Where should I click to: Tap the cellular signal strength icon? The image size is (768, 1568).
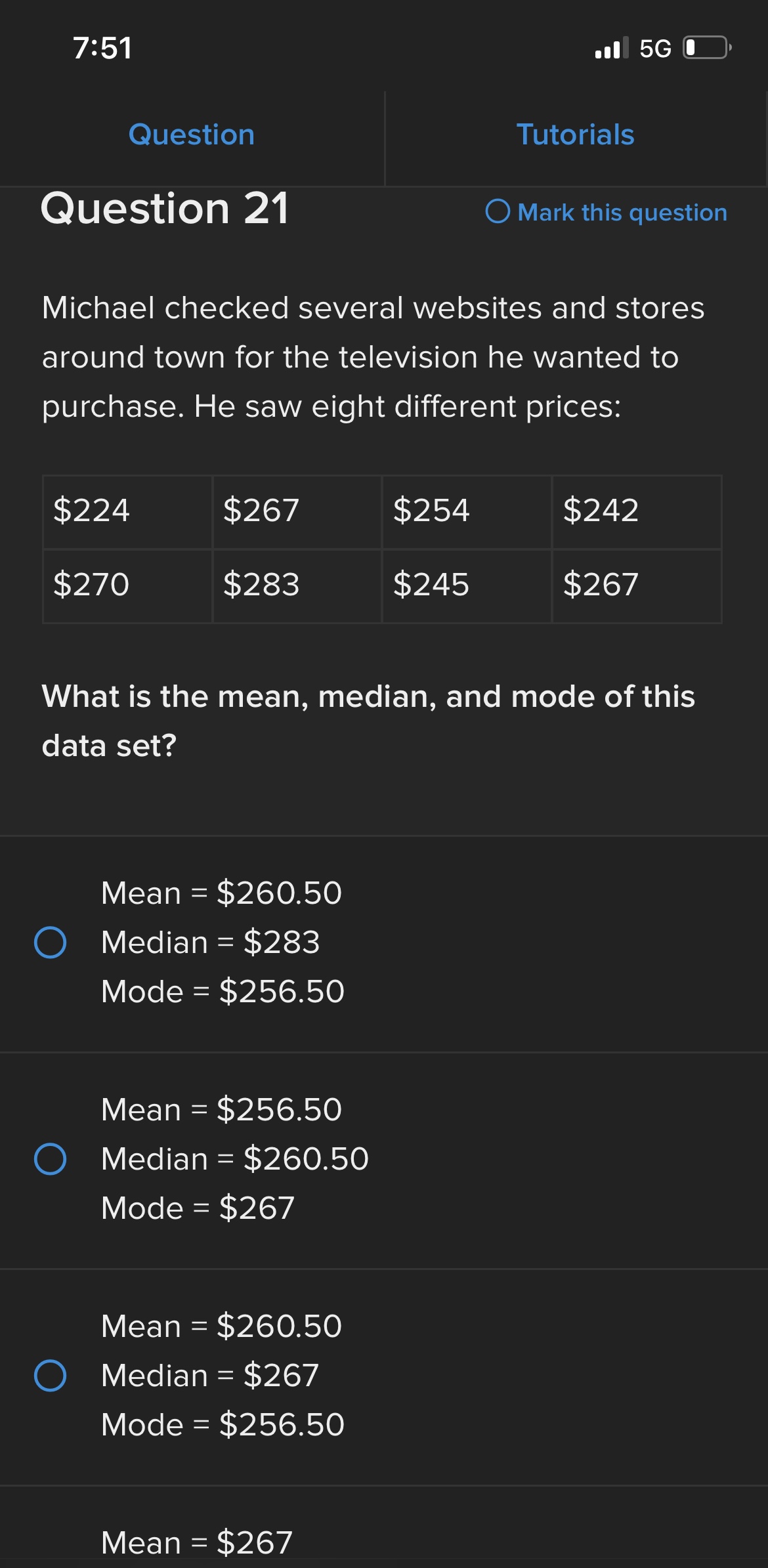(x=610, y=48)
